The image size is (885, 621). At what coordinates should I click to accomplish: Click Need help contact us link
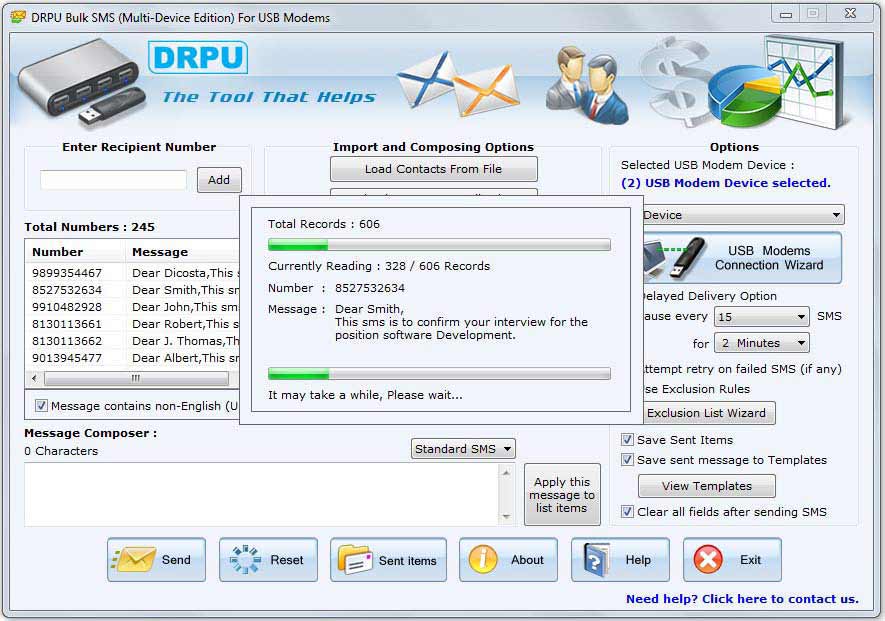point(742,599)
